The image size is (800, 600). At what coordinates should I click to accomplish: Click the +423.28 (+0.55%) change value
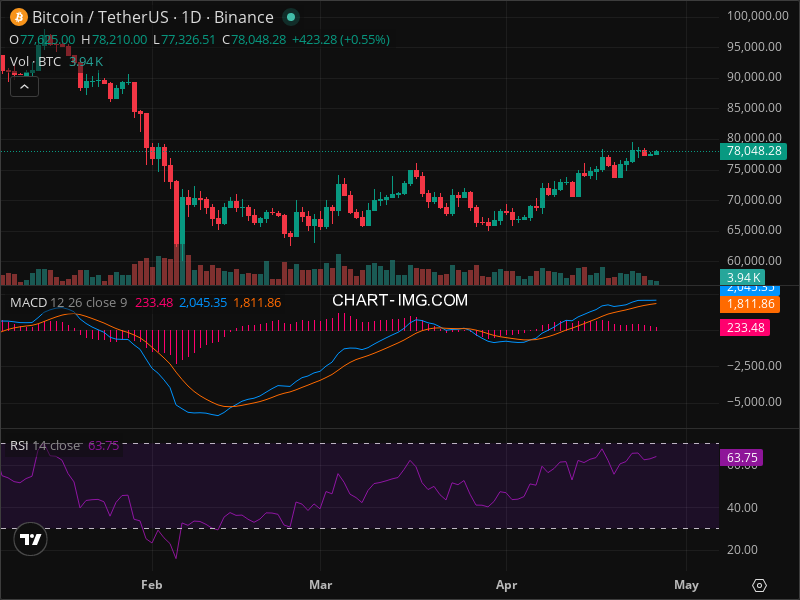pos(341,40)
